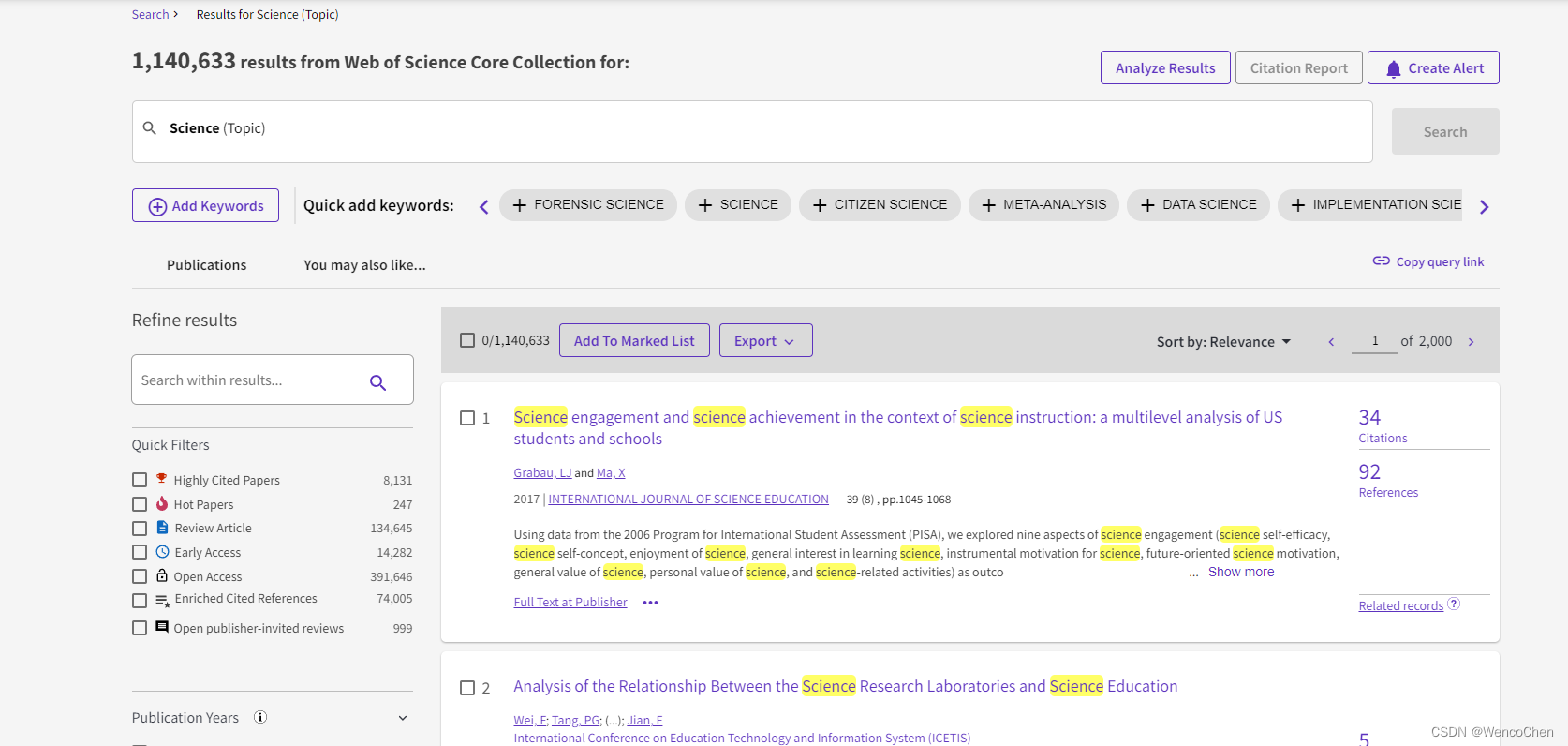The image size is (1568, 746).
Task: Click the Enriched Cited References icon
Action: coord(162,600)
